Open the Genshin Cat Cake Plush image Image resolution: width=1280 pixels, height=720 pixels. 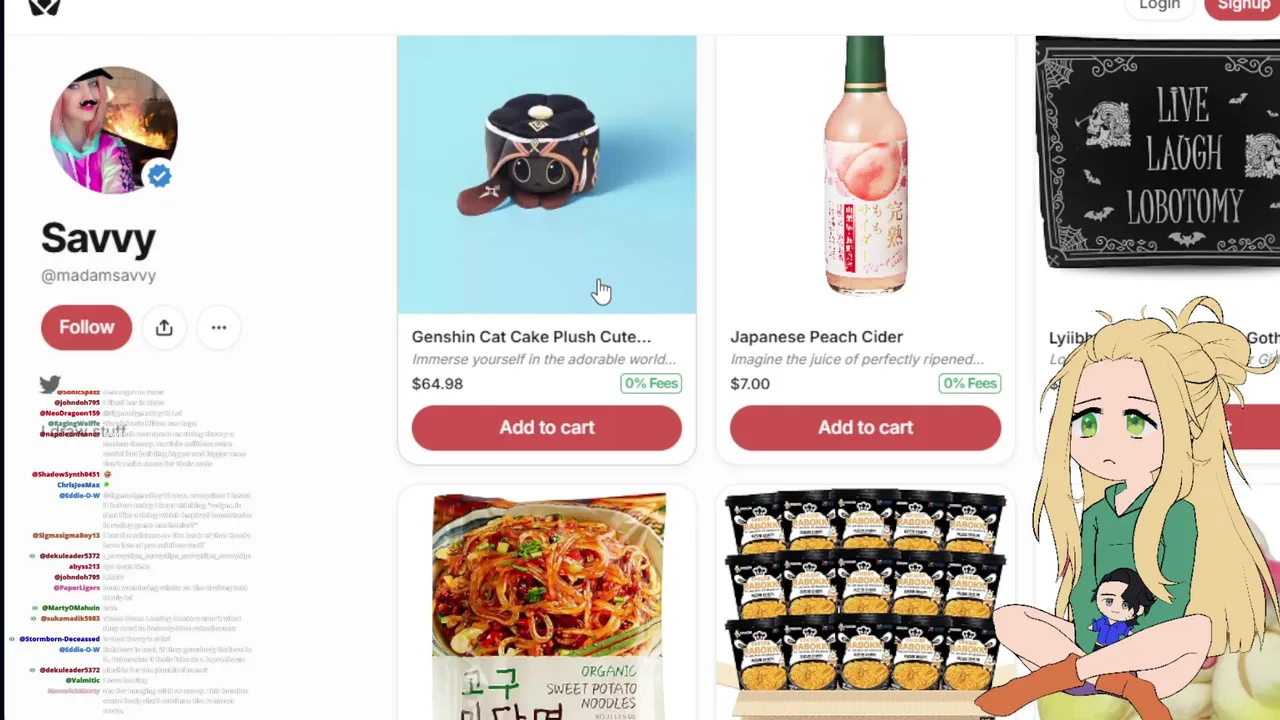[x=546, y=175]
